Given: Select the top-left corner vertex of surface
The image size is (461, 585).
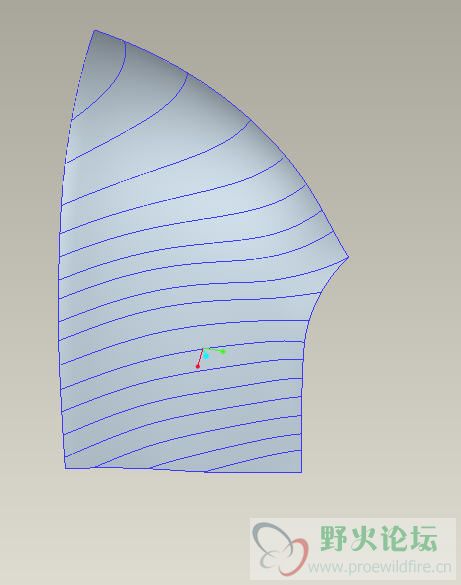Looking at the screenshot, I should point(95,31).
